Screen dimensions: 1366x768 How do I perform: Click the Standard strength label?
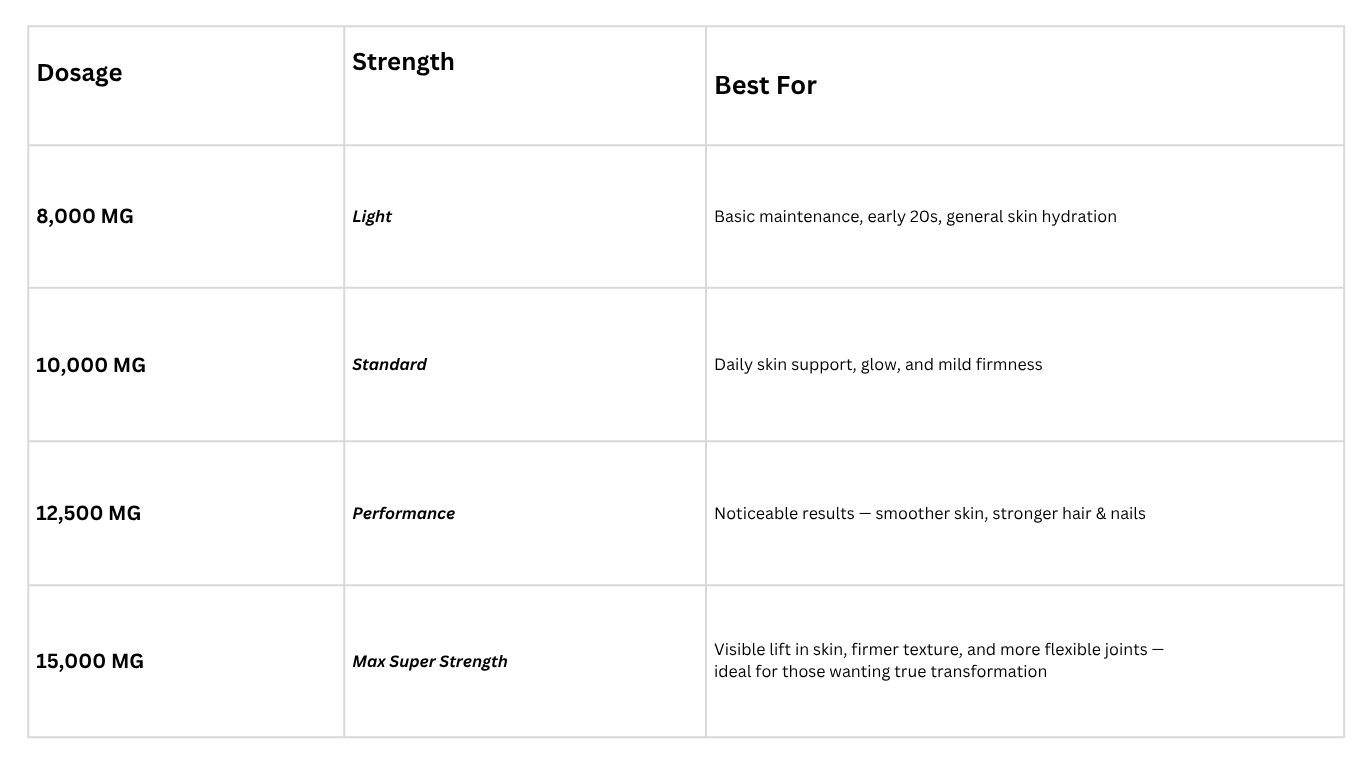click(389, 365)
